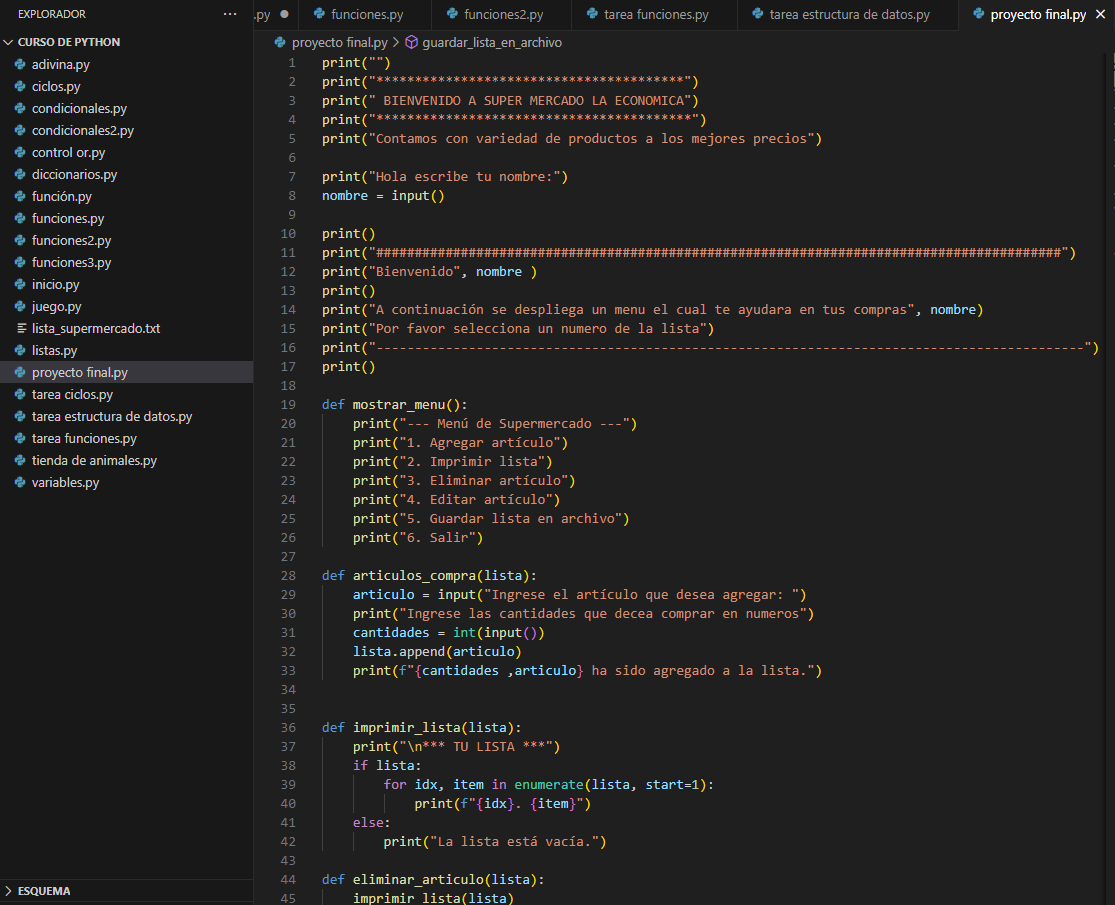The width and height of the screenshot is (1115, 905).
Task: Open función.py in explorer
Action: 127,196
